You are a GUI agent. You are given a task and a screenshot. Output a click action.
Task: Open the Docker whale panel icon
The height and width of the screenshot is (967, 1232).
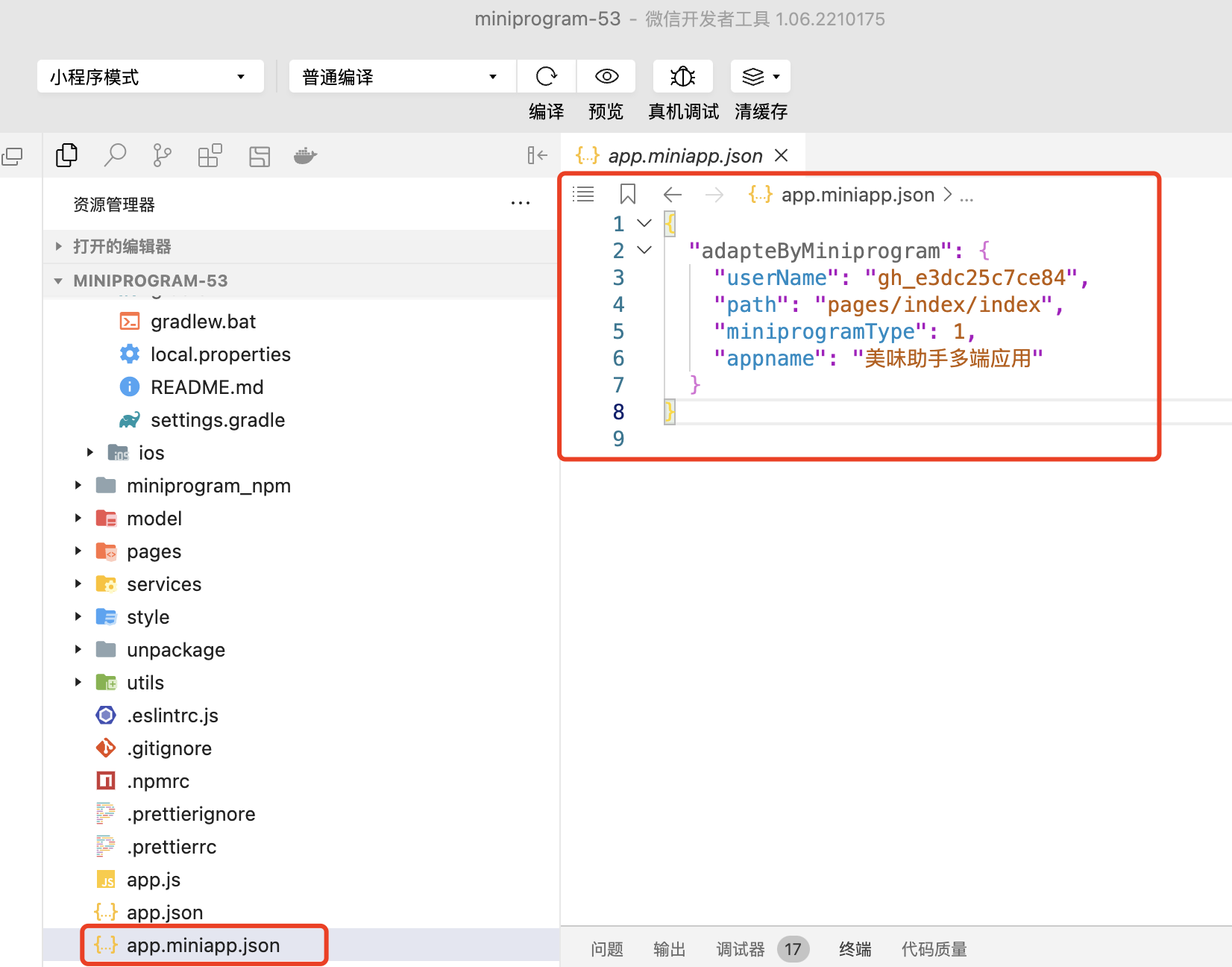305,155
